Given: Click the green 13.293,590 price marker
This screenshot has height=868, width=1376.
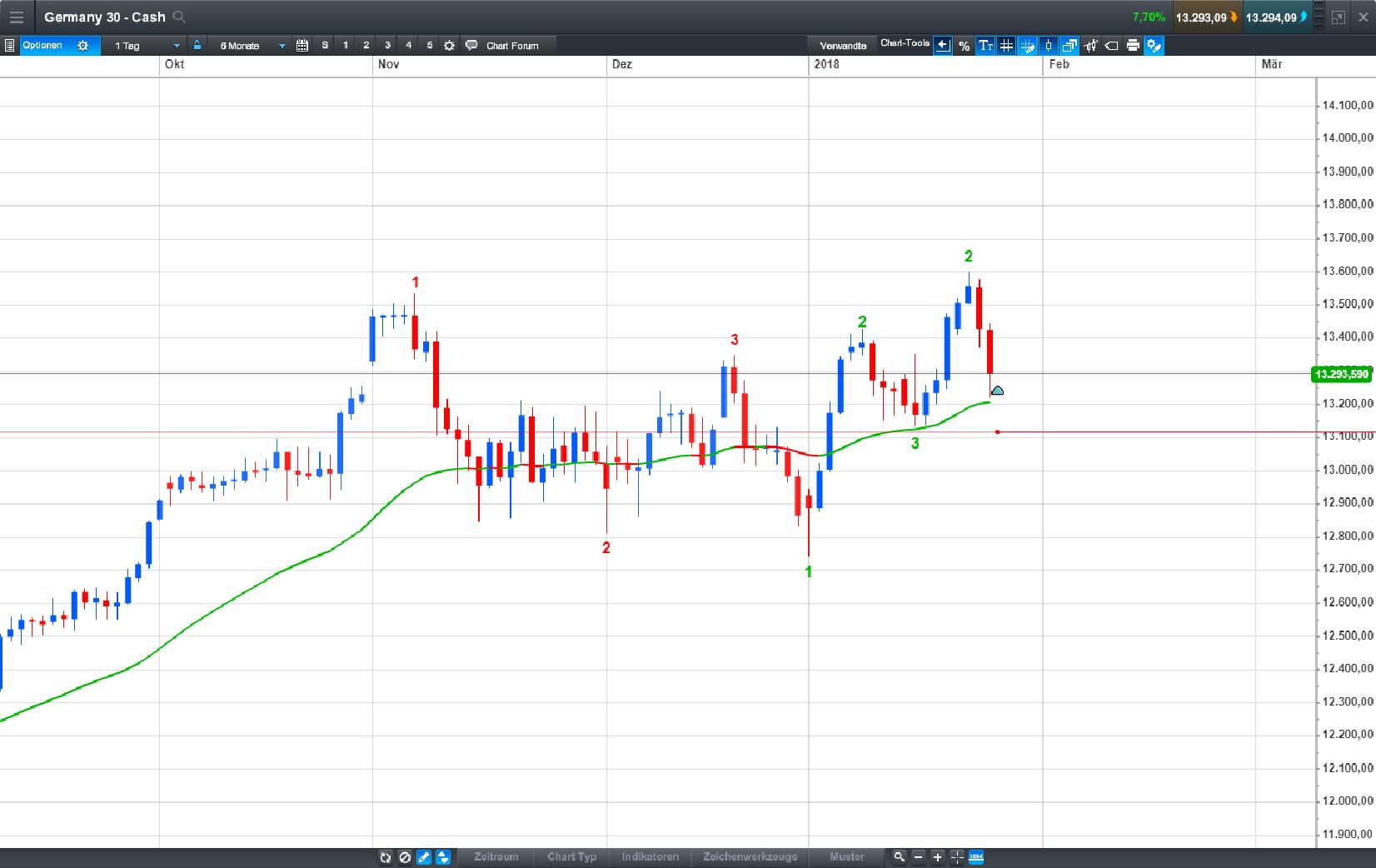Looking at the screenshot, I should point(1339,375).
